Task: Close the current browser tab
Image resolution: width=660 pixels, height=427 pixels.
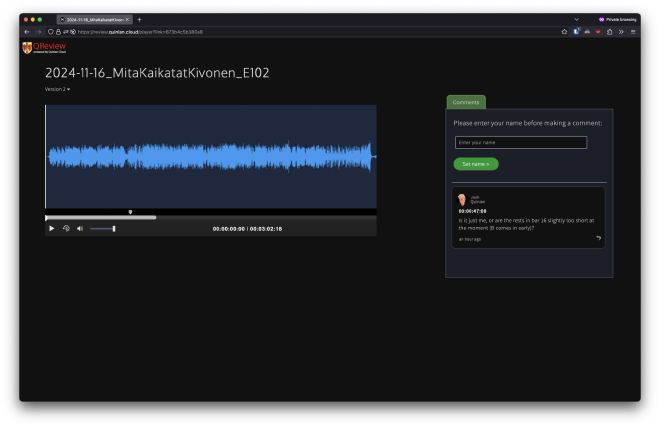Action: click(128, 20)
